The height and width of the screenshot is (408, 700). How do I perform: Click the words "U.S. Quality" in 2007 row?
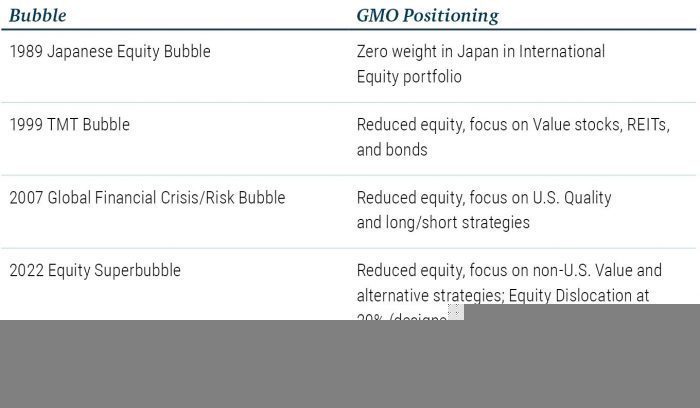pos(572,198)
